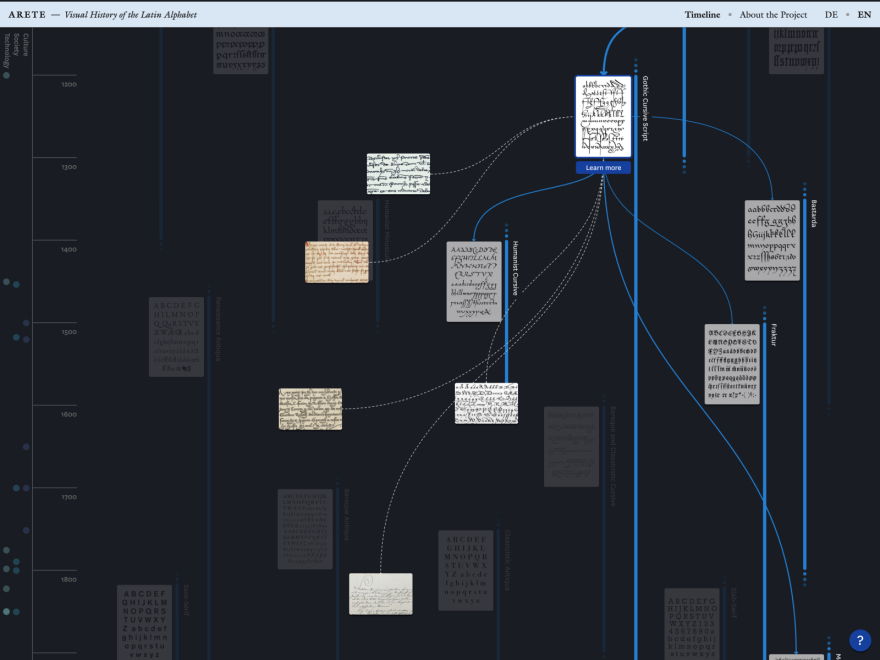Click Learn more under Gothic Cursive Script
This screenshot has width=880, height=660.
pyautogui.click(x=603, y=168)
